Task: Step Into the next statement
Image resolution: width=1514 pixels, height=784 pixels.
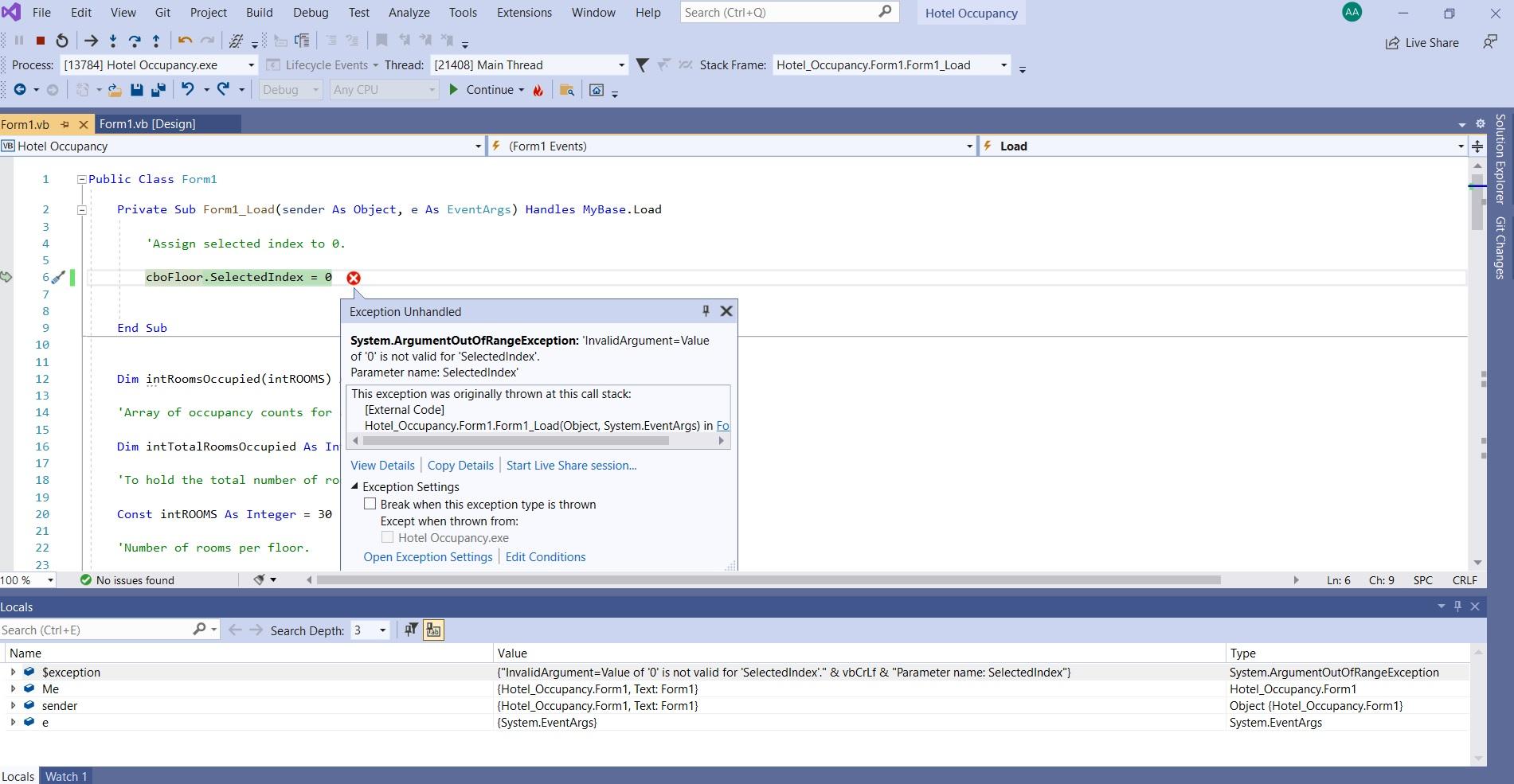Action: tap(113, 41)
